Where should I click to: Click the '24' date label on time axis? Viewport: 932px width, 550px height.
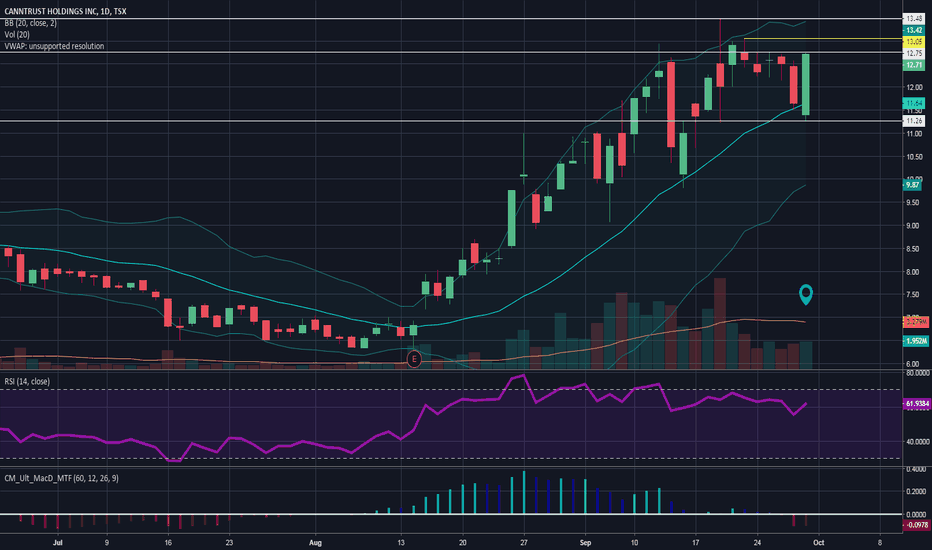click(x=757, y=542)
